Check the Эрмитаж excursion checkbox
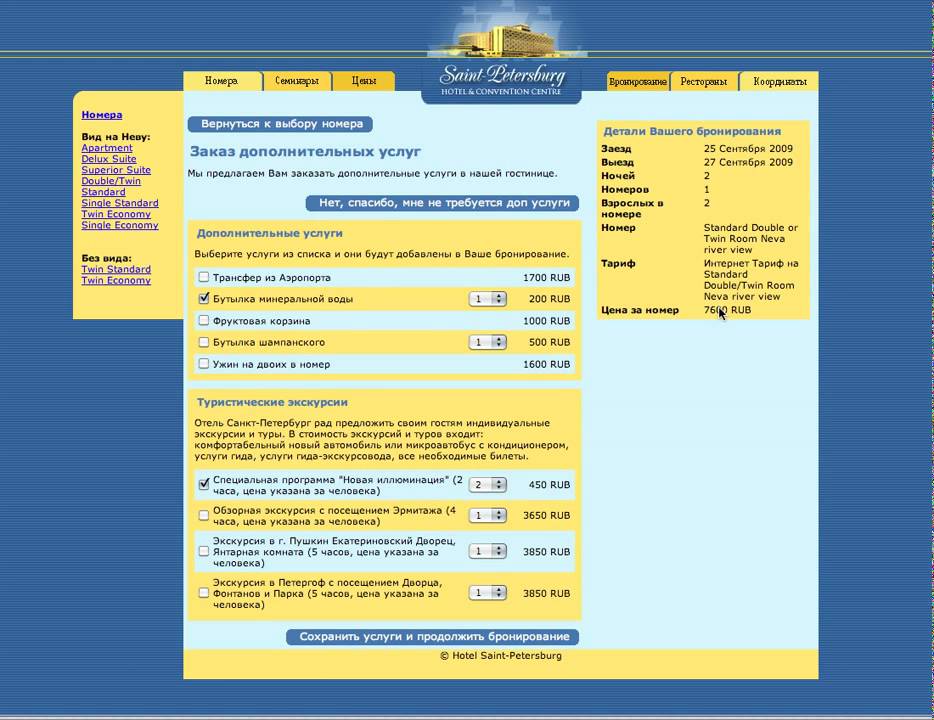Screen dimensions: 934x720 click(204, 515)
